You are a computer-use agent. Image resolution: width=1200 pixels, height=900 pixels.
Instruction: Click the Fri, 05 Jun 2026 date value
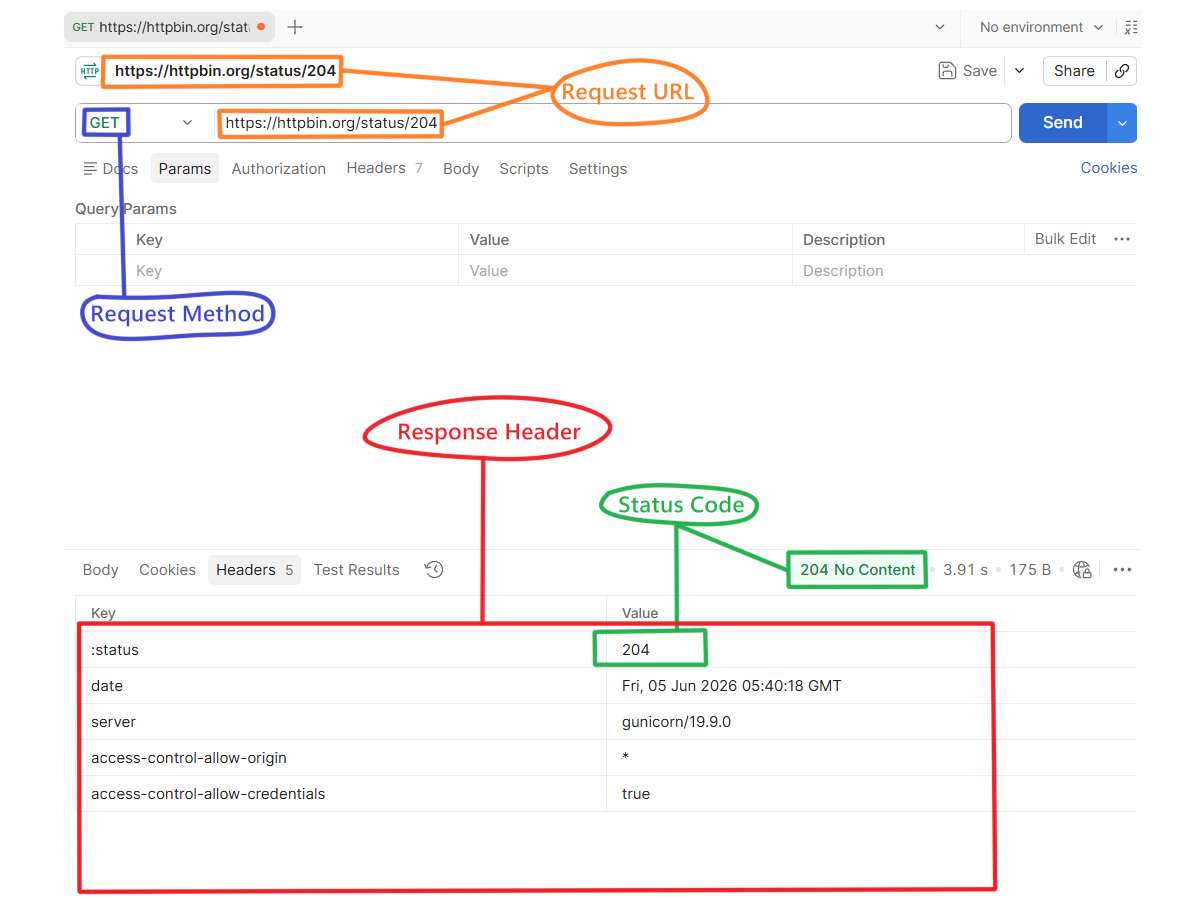(x=732, y=686)
